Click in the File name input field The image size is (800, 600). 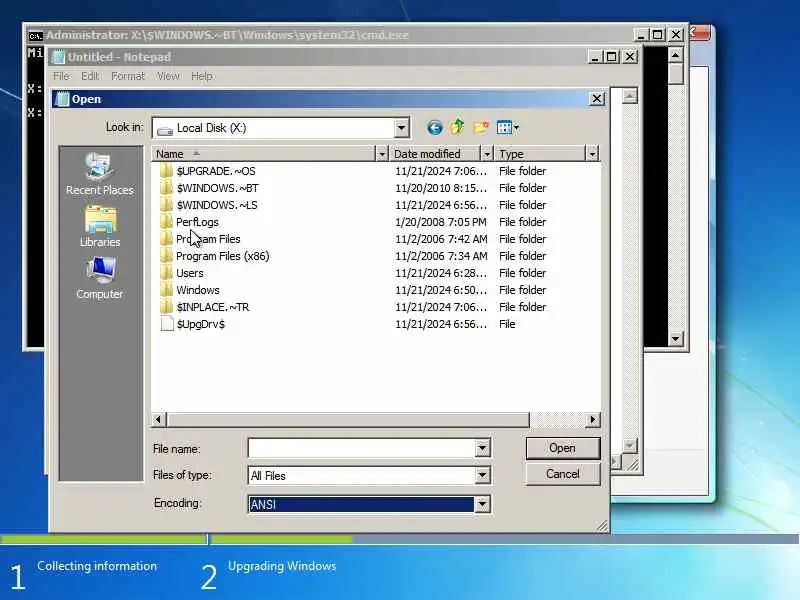point(362,448)
